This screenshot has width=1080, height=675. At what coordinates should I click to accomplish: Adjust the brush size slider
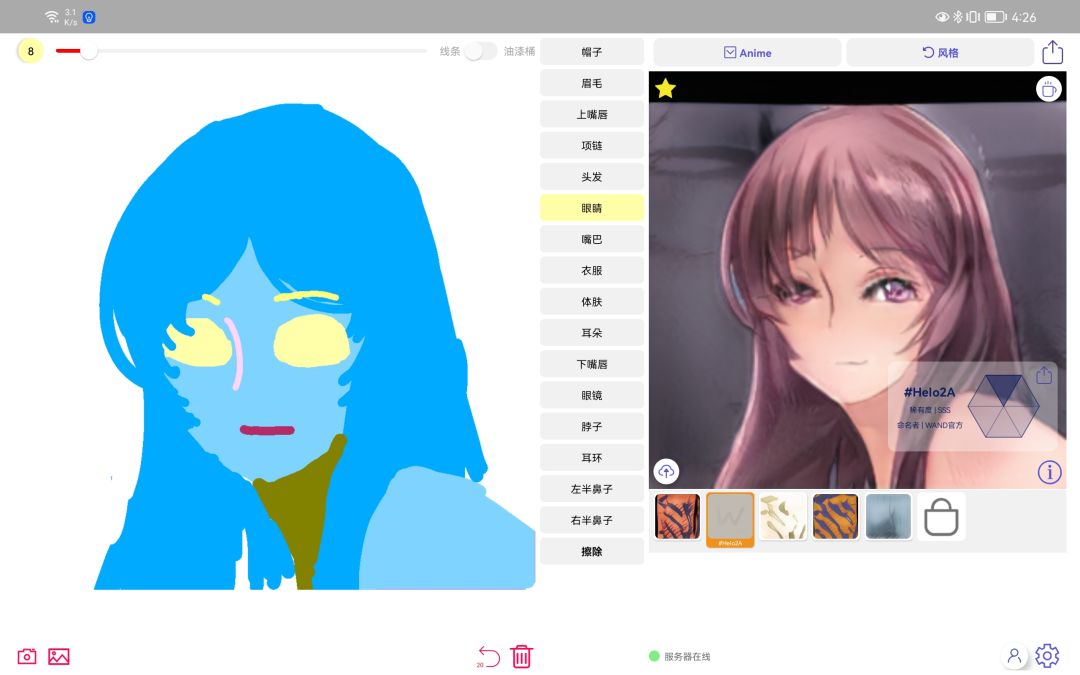click(241, 51)
